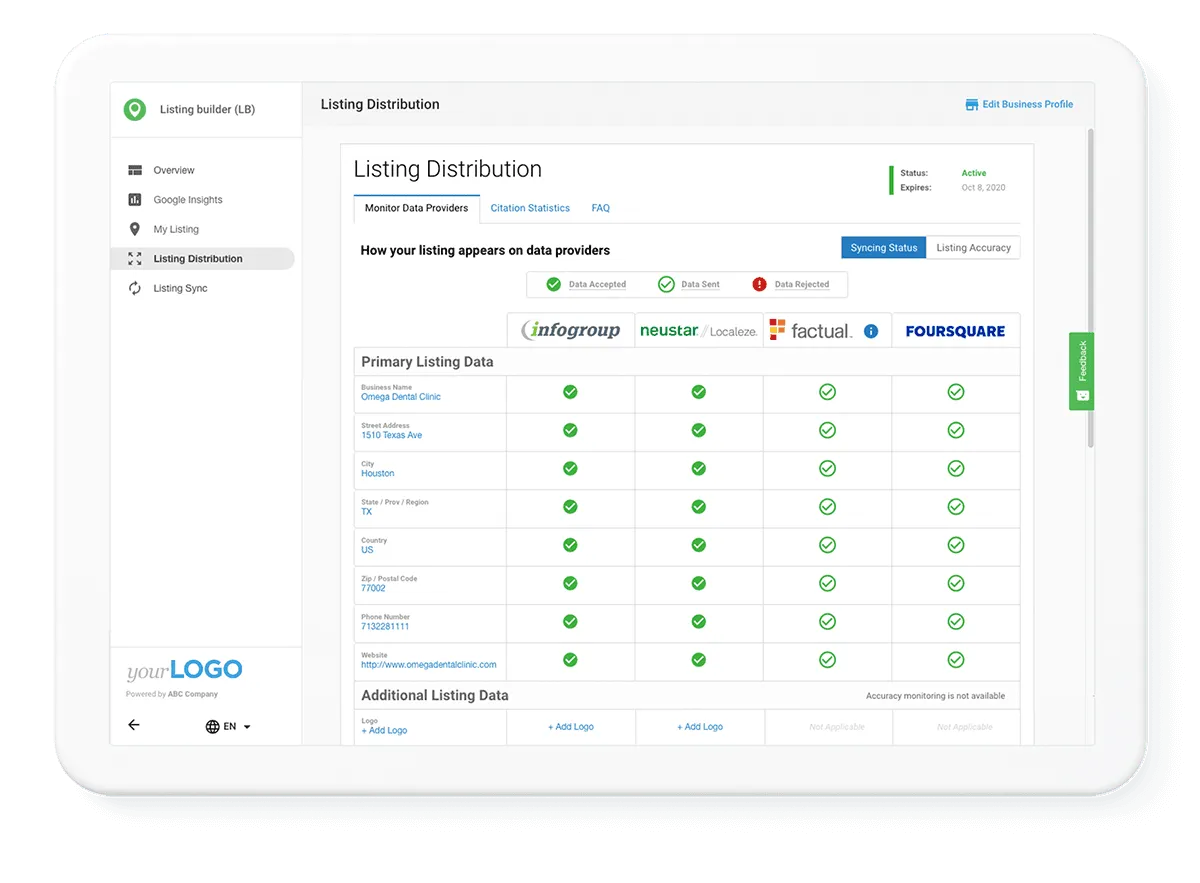Open the EN language dropdown
The image size is (1200, 883).
point(228,727)
